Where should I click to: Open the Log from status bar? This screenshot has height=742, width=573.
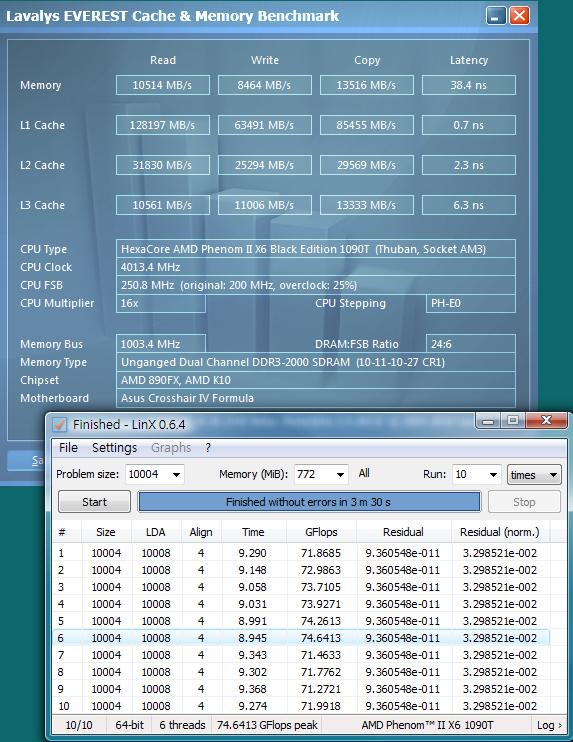click(549, 725)
